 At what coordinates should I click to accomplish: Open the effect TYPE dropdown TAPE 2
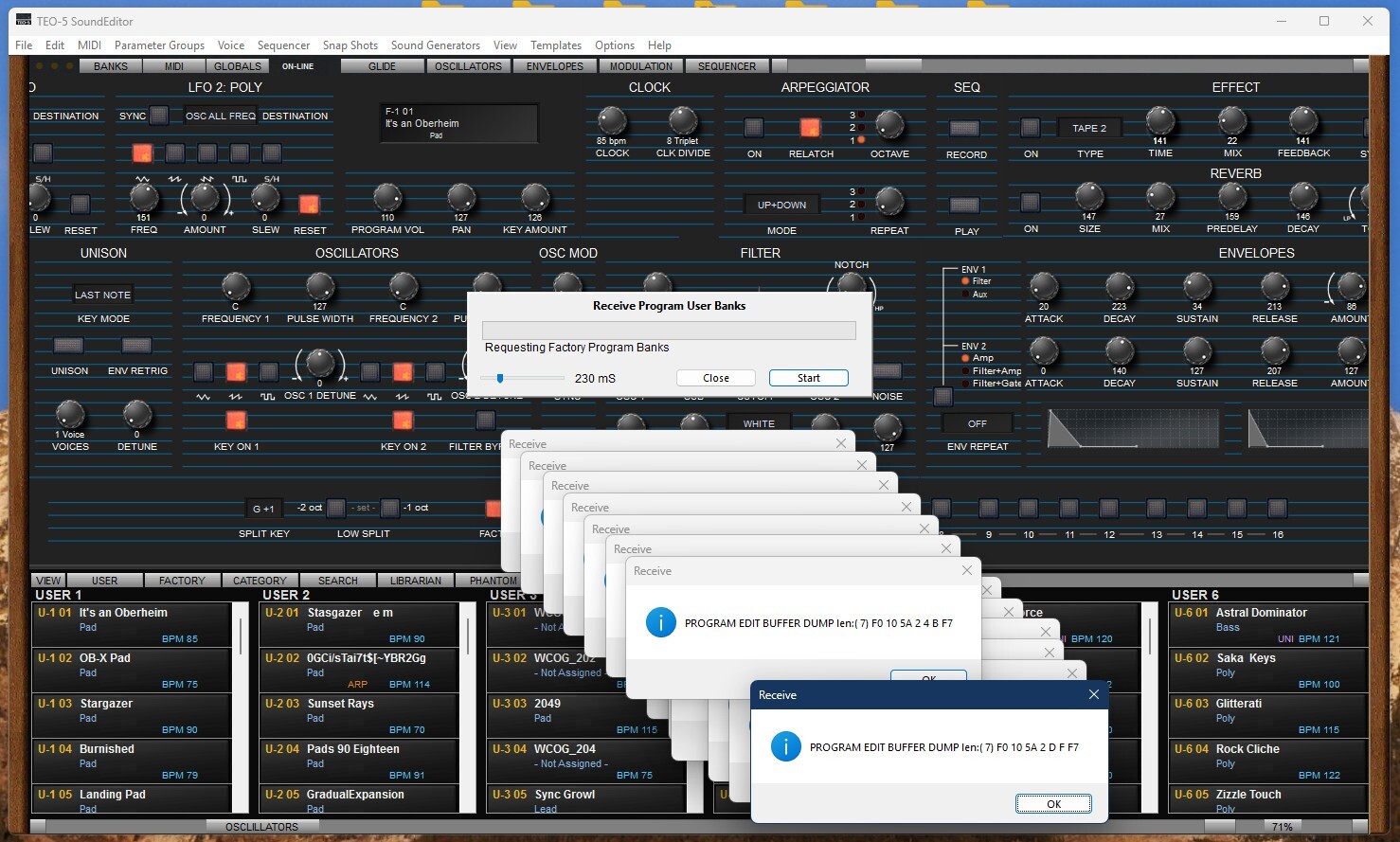tap(1089, 128)
